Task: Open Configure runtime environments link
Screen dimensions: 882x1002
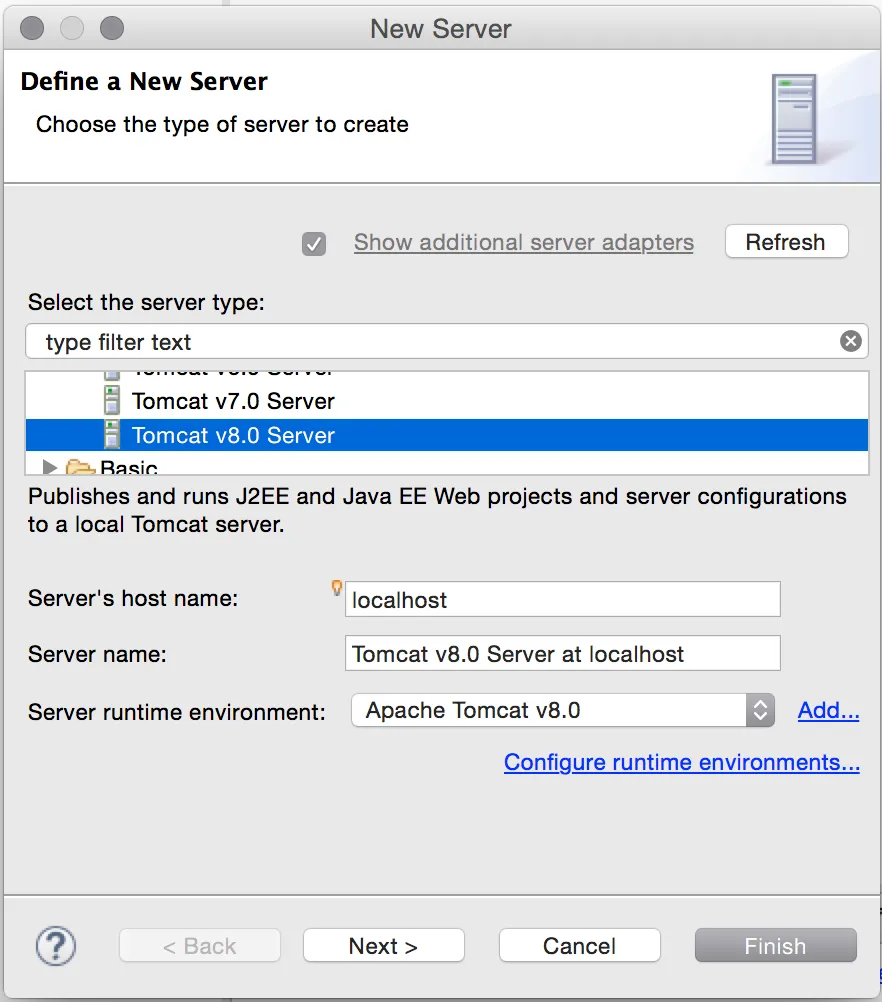Action: point(681,762)
